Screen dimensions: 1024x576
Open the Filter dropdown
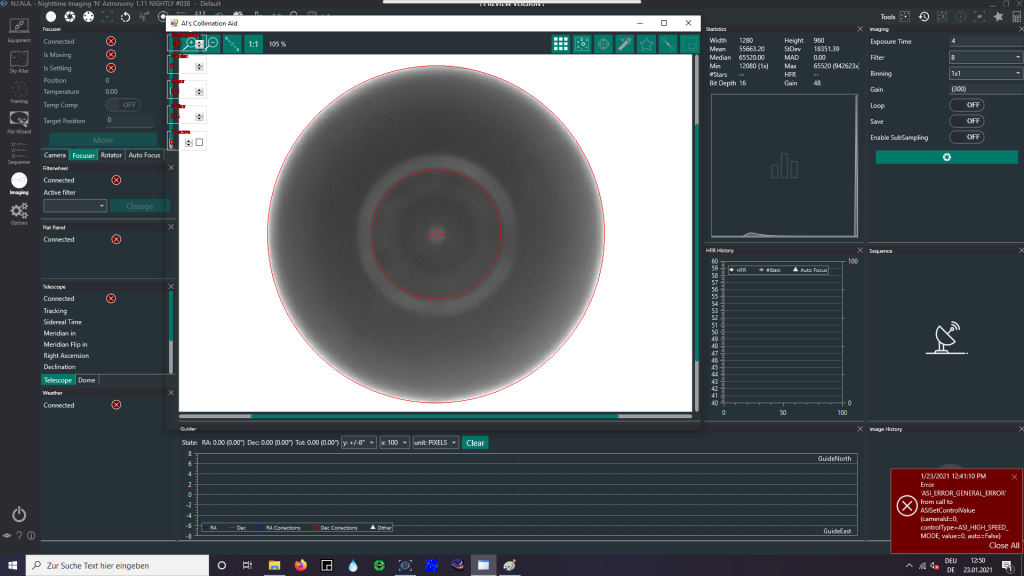[x=985, y=58]
